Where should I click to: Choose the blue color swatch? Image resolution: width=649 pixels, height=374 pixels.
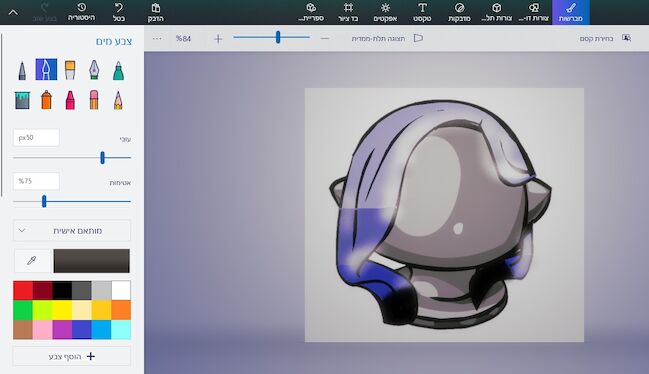101,330
